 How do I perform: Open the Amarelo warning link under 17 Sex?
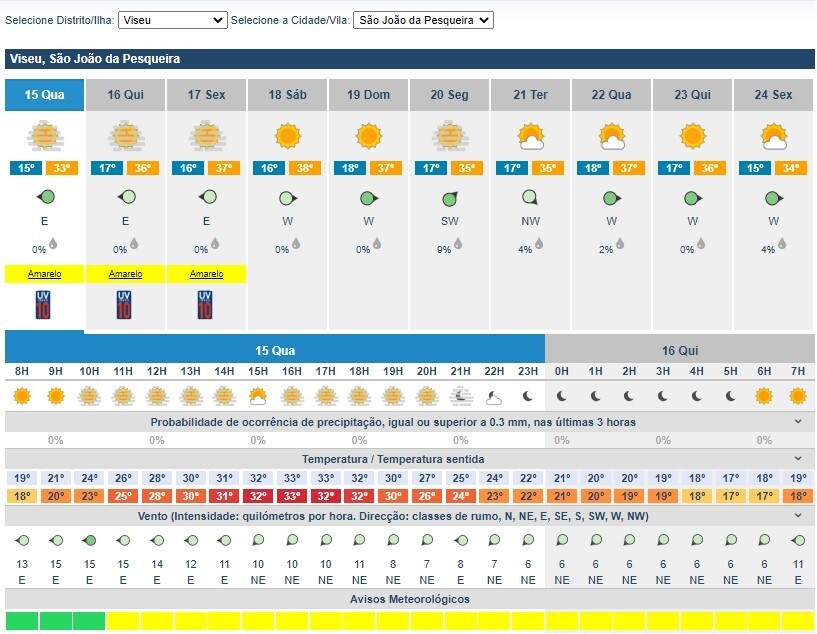click(206, 274)
